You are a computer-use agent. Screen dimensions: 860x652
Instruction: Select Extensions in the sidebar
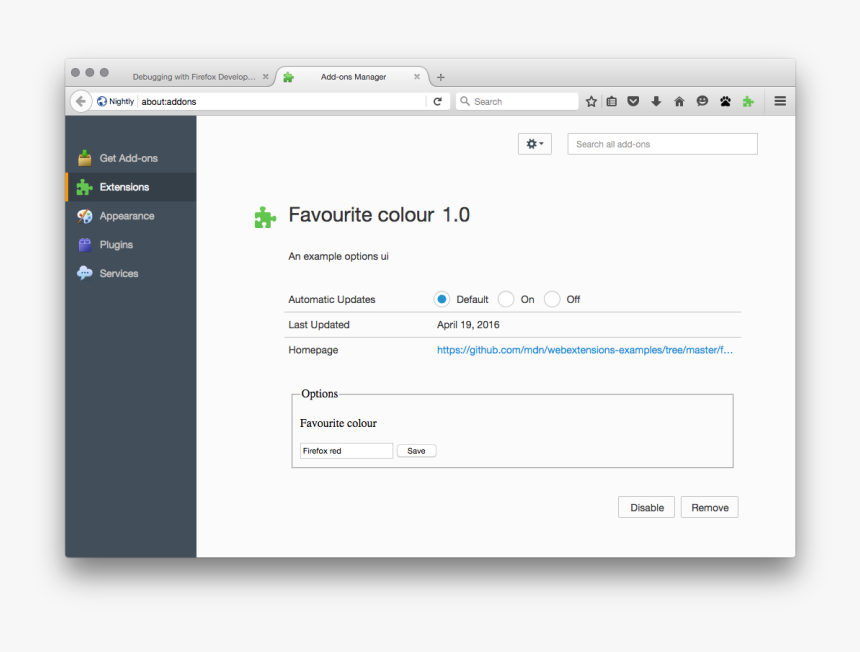131,187
